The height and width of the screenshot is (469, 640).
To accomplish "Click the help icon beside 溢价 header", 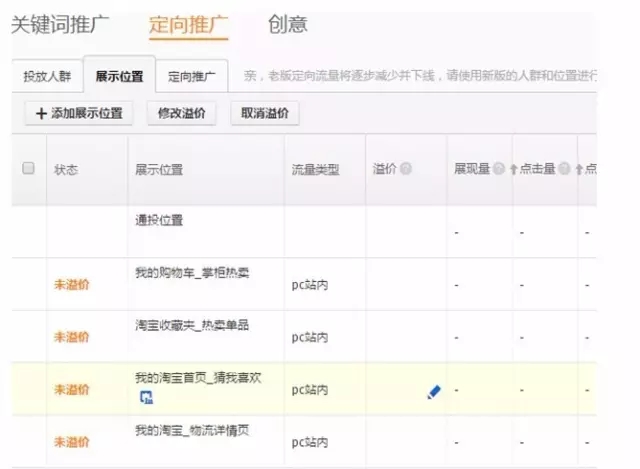I will pyautogui.click(x=406, y=168).
